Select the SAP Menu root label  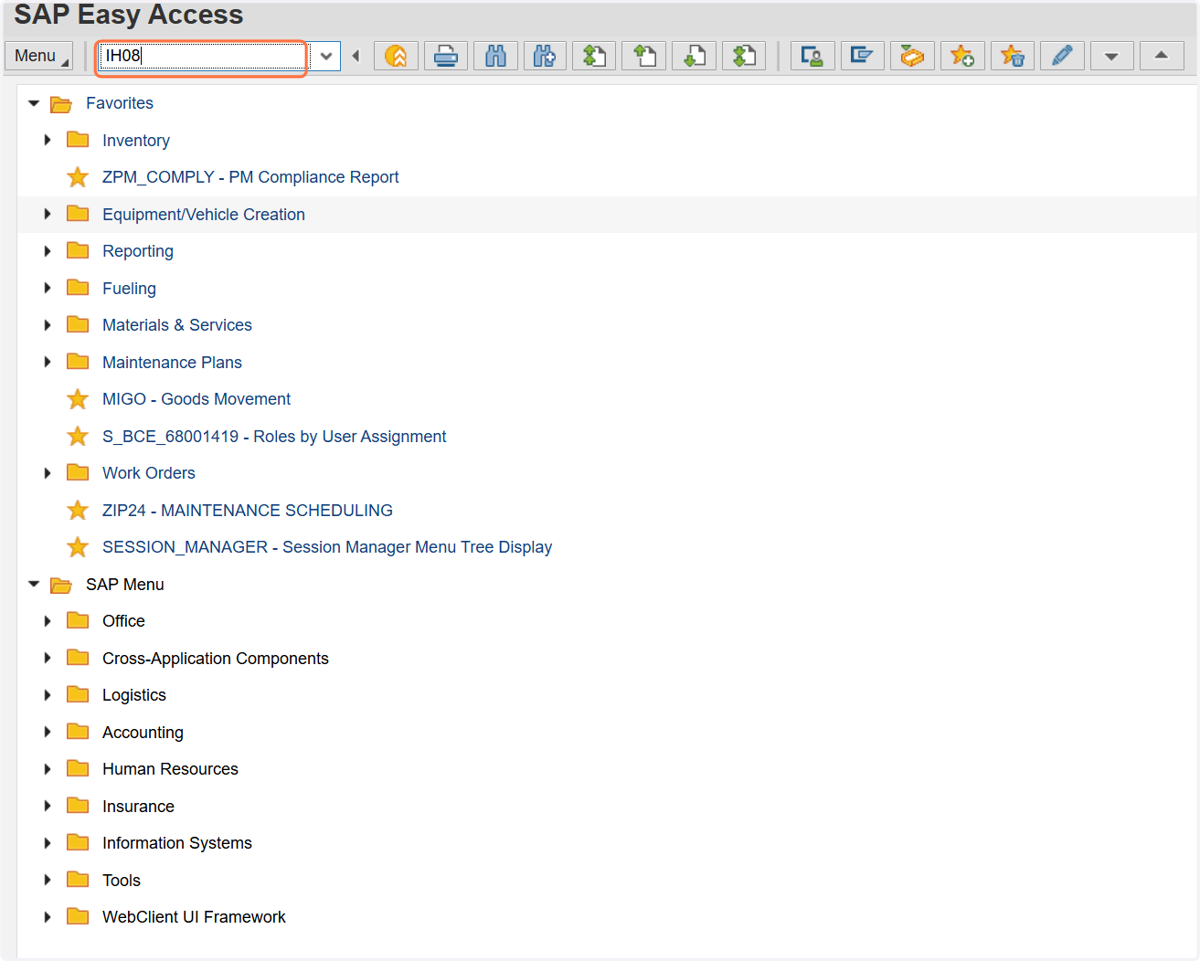[125, 584]
